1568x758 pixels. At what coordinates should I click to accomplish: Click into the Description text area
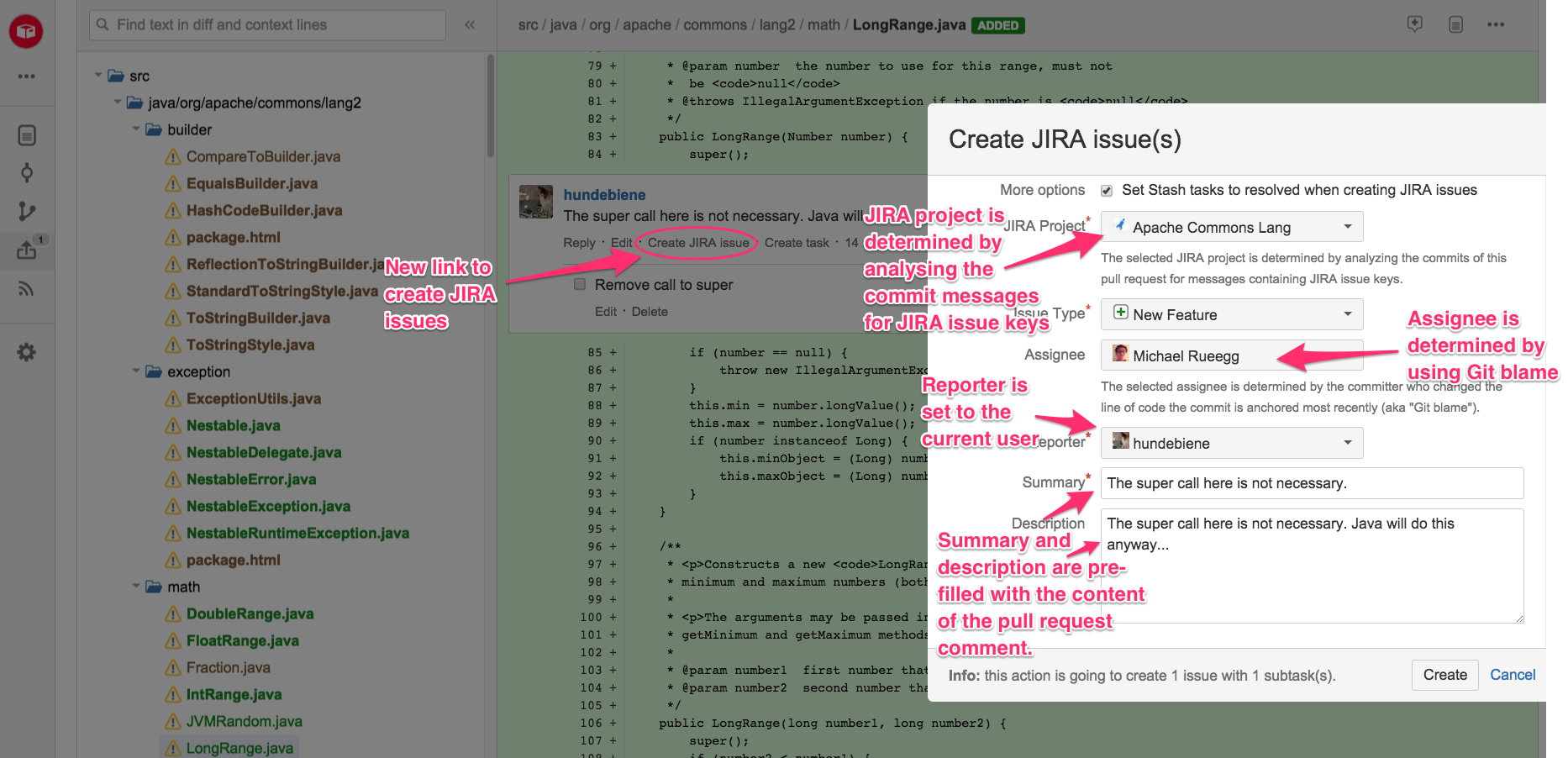tap(1312, 566)
